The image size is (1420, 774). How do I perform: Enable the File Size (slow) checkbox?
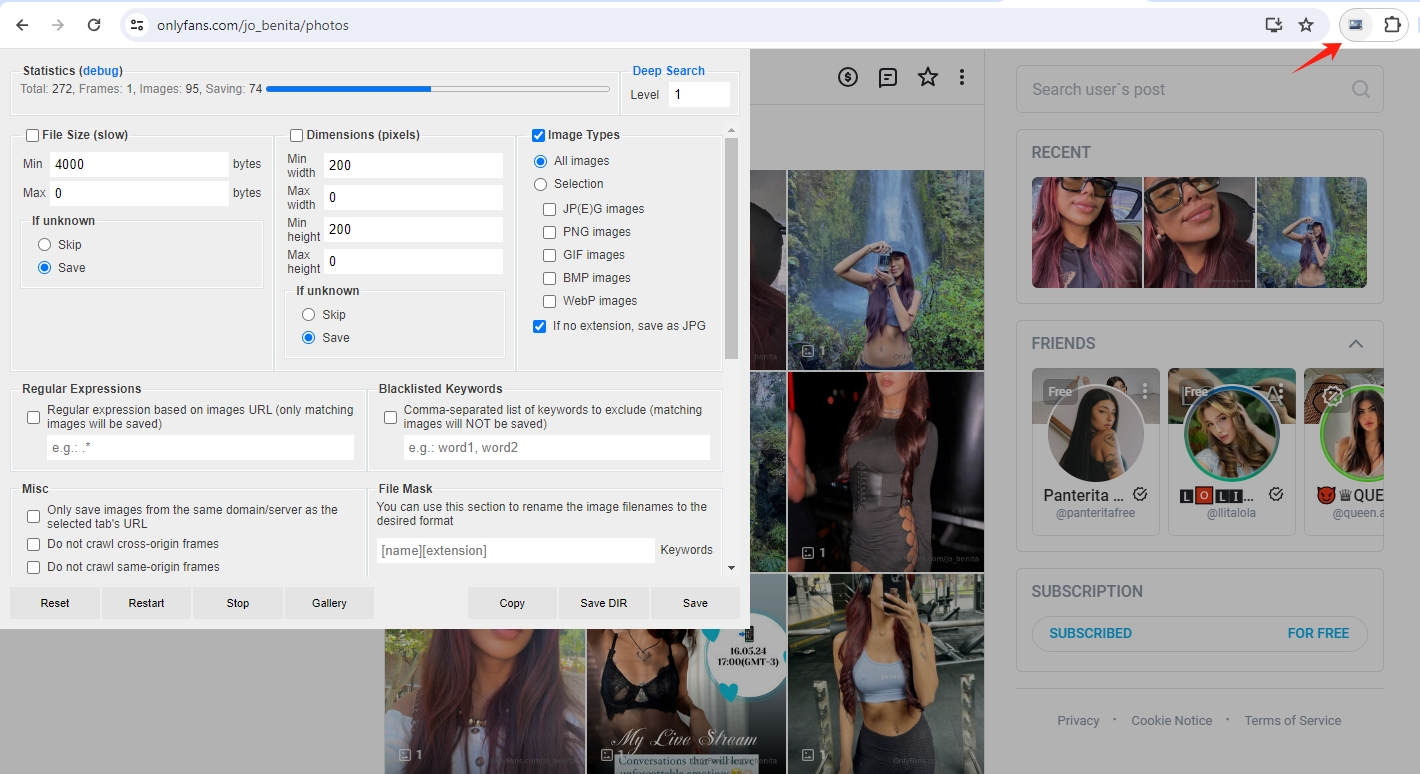[33, 135]
